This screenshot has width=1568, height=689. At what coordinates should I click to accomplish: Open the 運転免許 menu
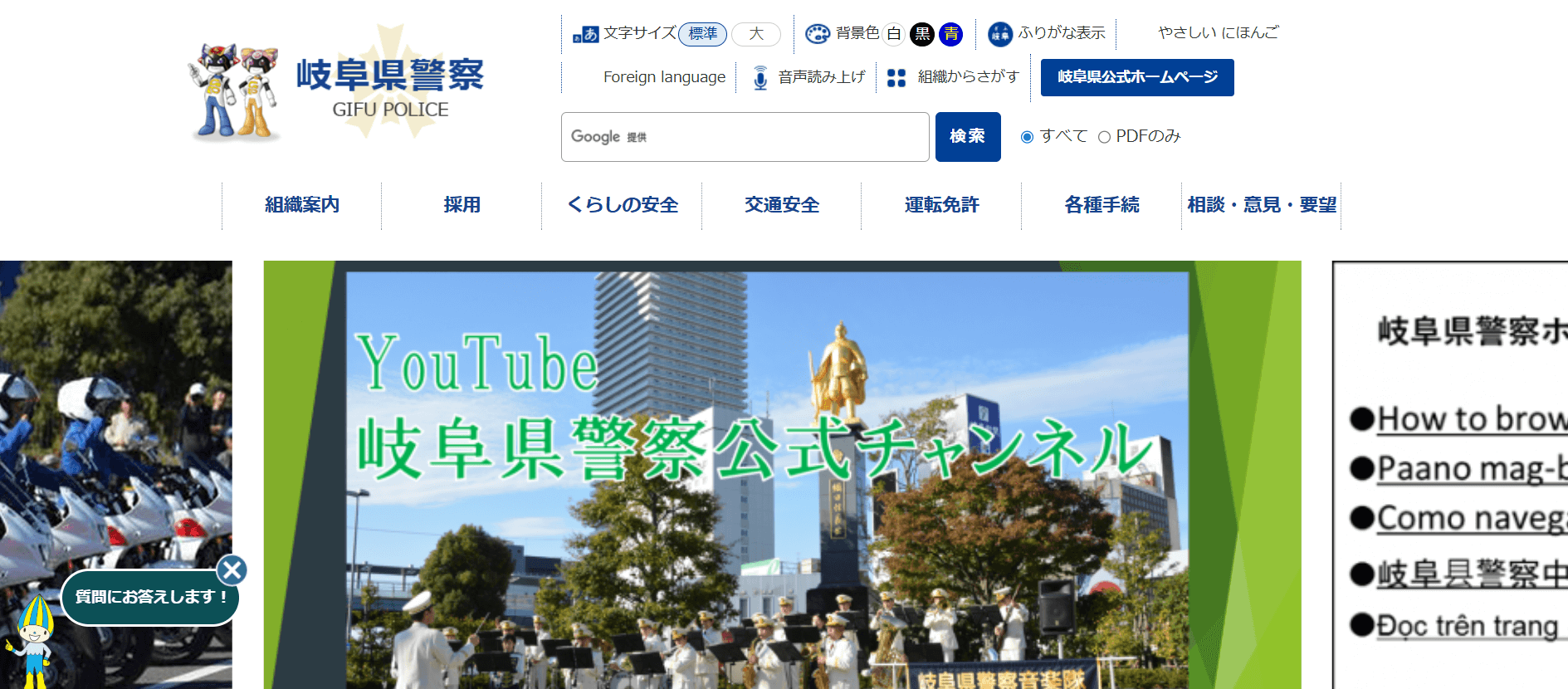coord(941,205)
